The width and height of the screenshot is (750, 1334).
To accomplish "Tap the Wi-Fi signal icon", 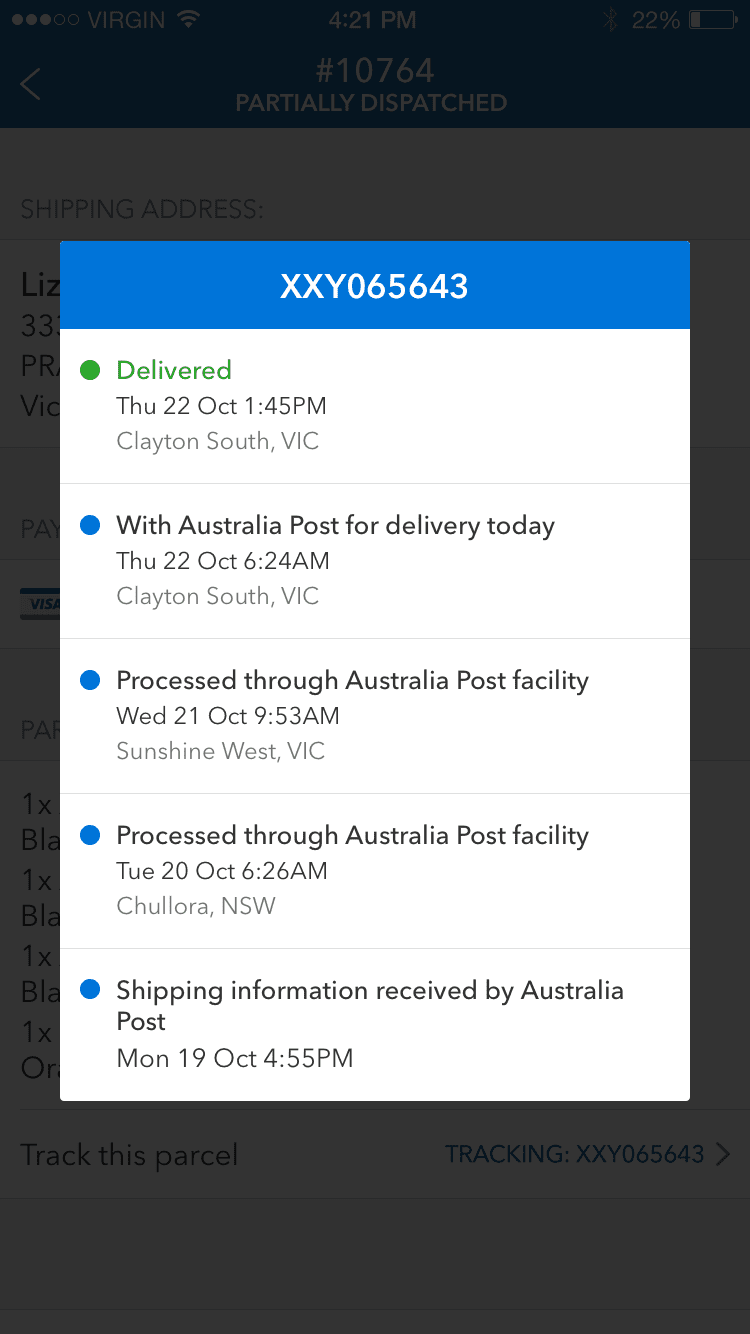I will (187, 20).
